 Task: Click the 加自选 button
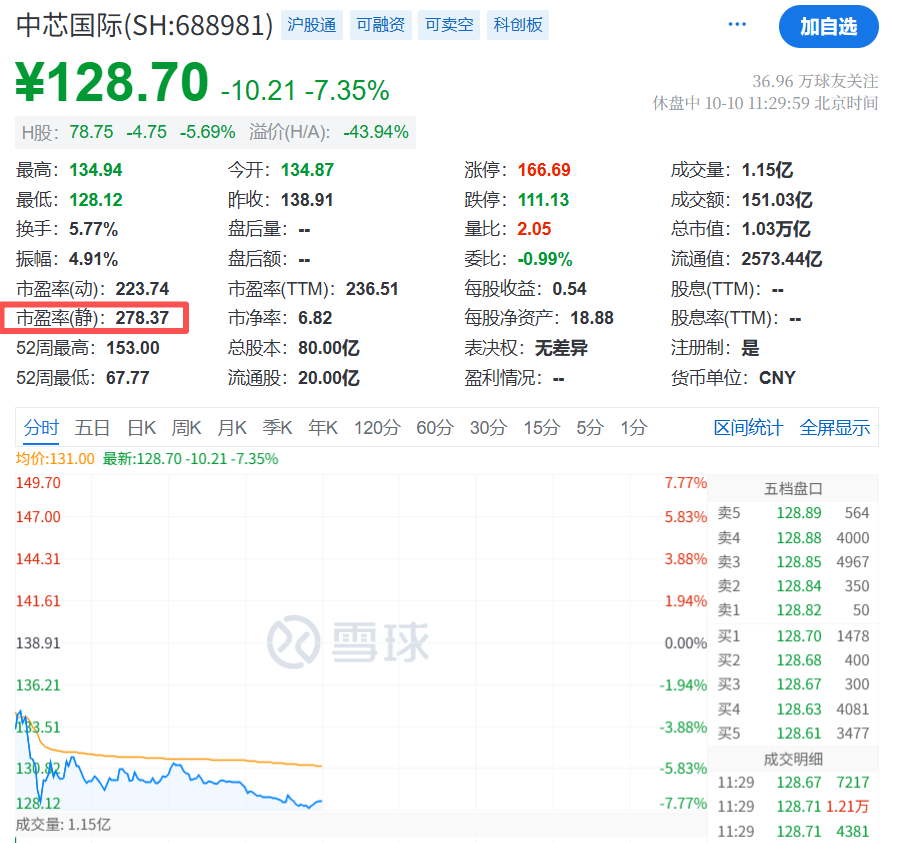point(828,27)
